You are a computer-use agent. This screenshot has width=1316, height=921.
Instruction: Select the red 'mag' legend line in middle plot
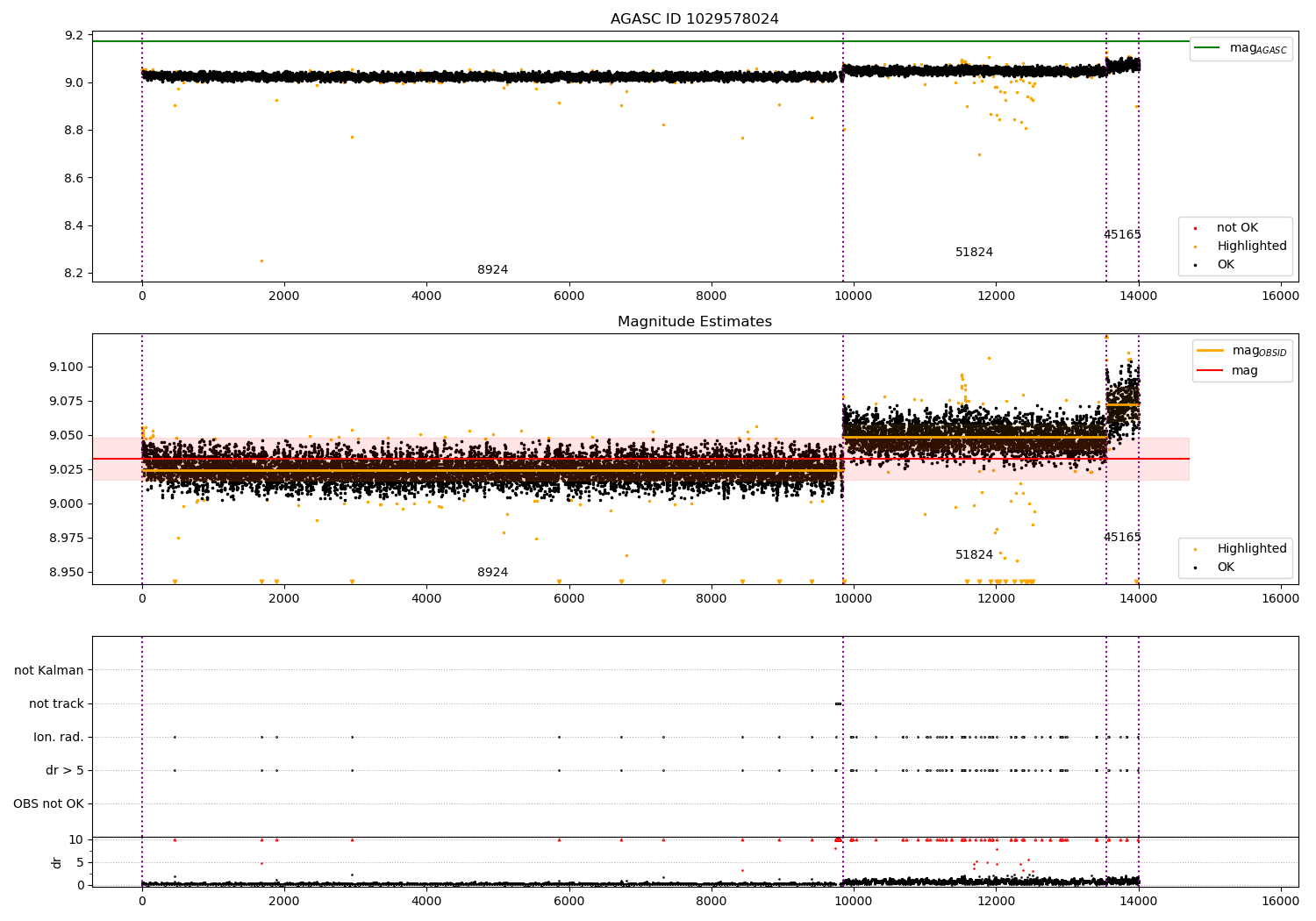click(1210, 371)
